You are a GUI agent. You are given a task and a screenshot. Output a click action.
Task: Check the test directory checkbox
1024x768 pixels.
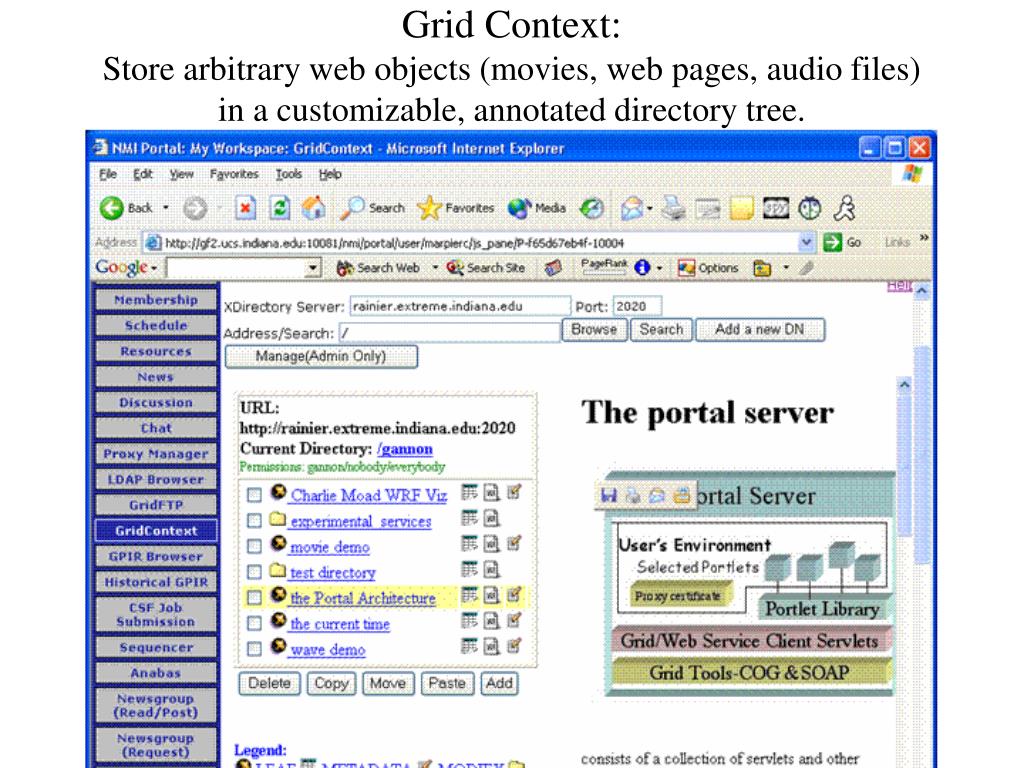pyautogui.click(x=254, y=572)
